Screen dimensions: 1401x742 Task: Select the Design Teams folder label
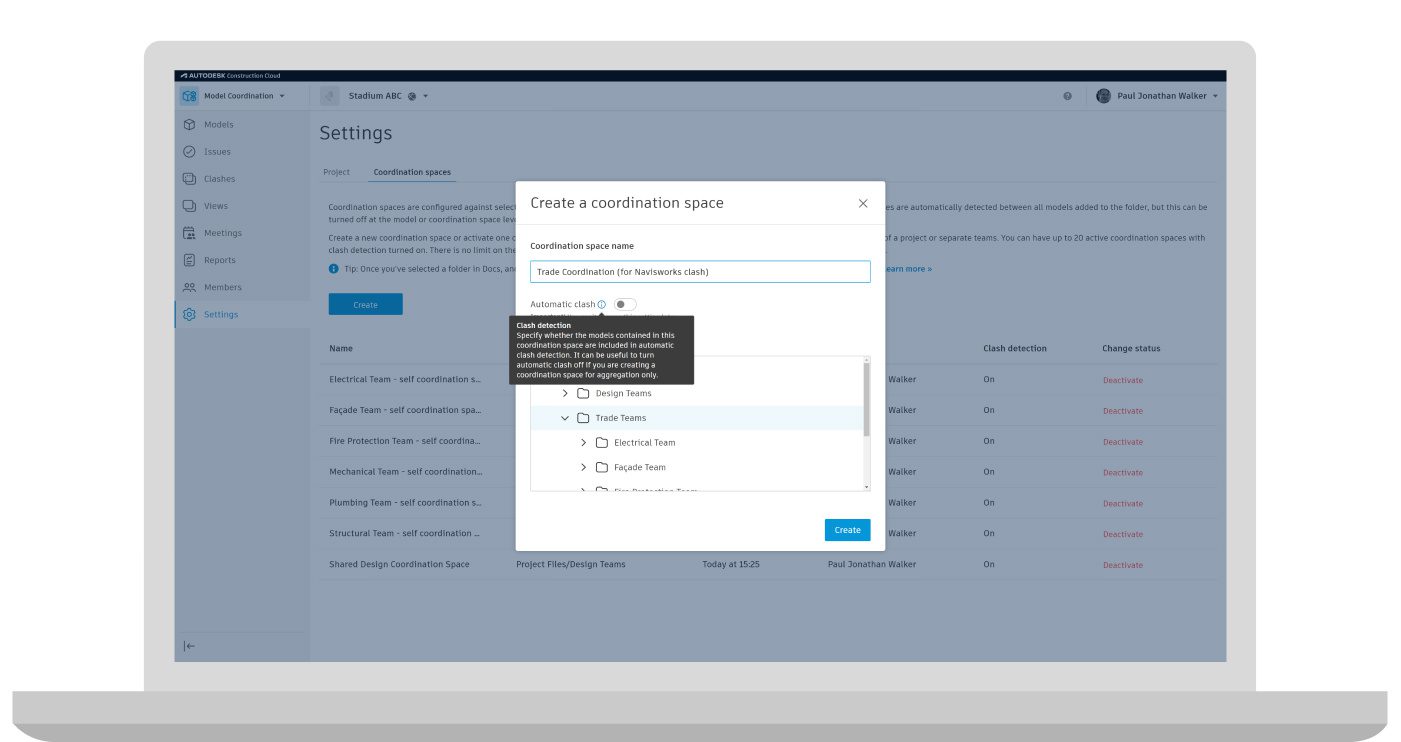(624, 393)
